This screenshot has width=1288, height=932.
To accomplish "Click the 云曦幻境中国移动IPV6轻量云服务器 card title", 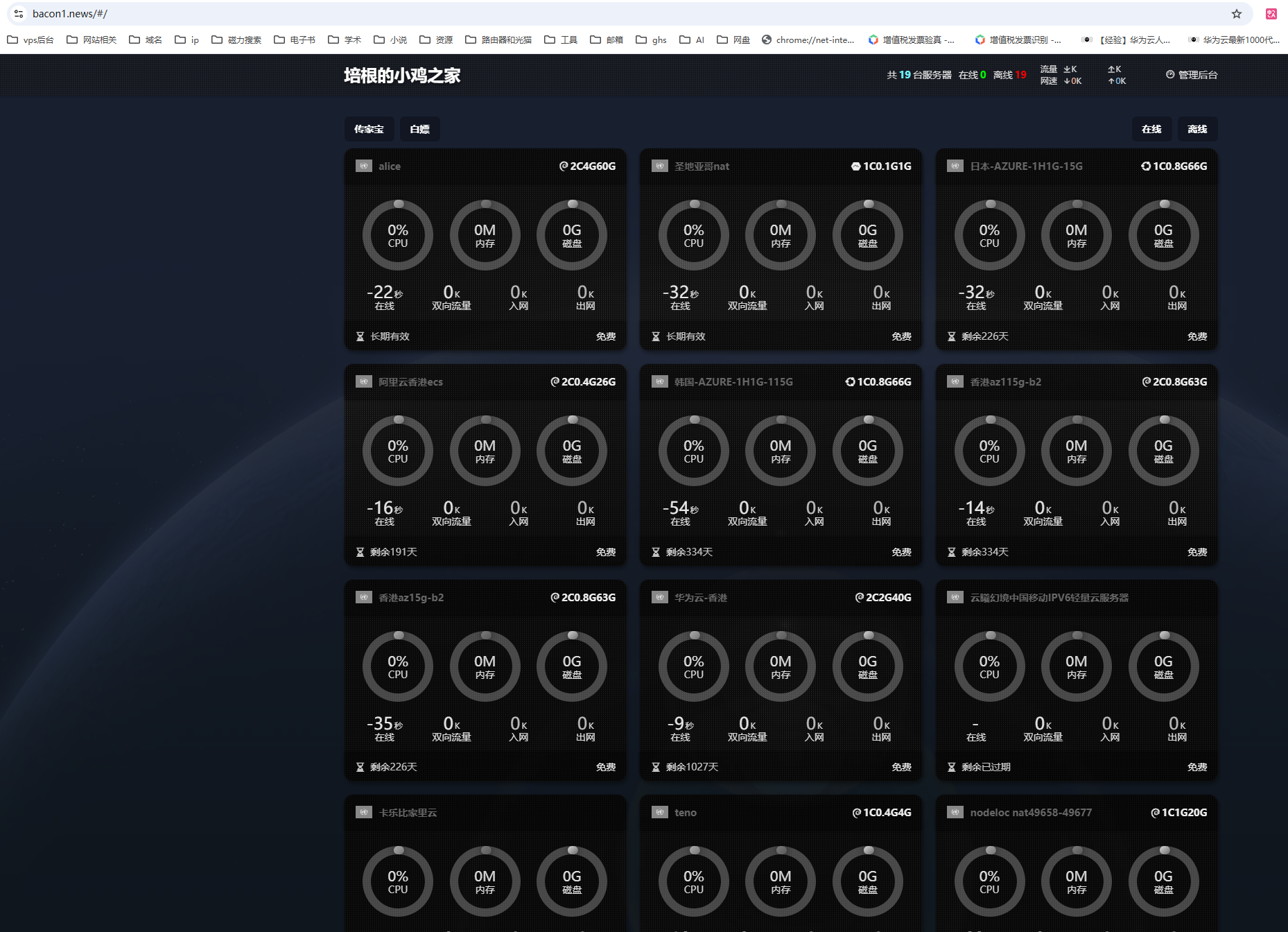I will coord(1050,597).
